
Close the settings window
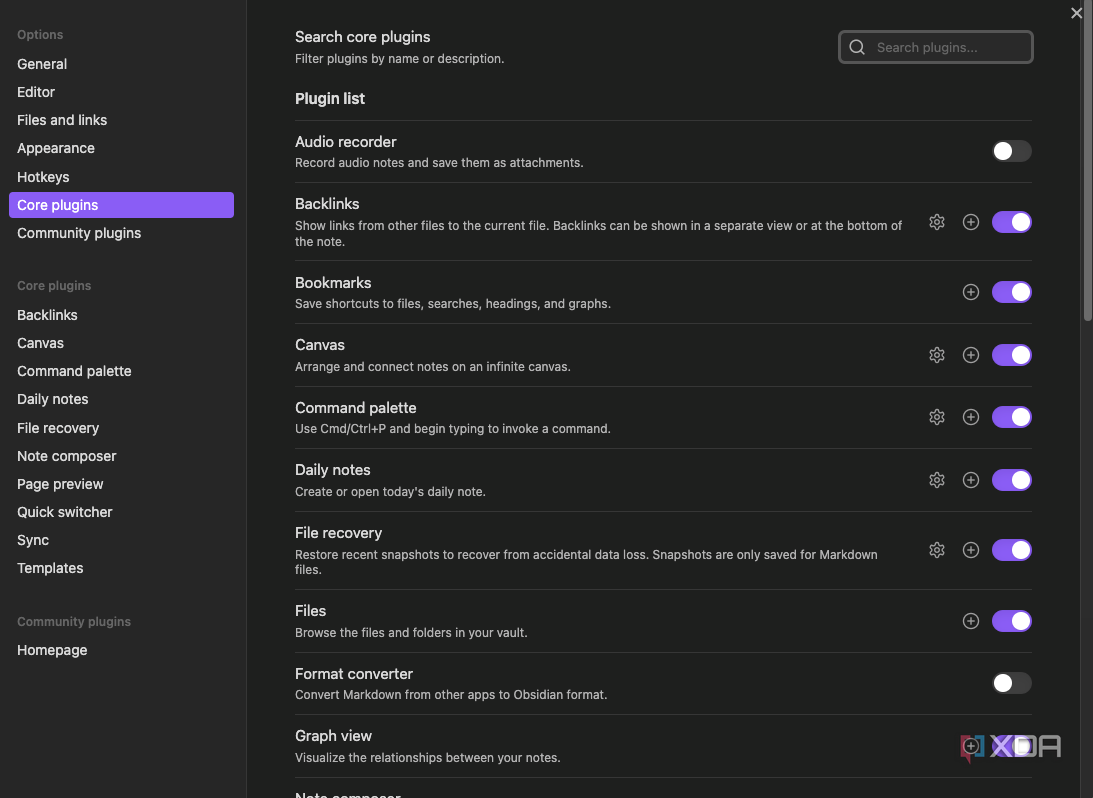1076,13
